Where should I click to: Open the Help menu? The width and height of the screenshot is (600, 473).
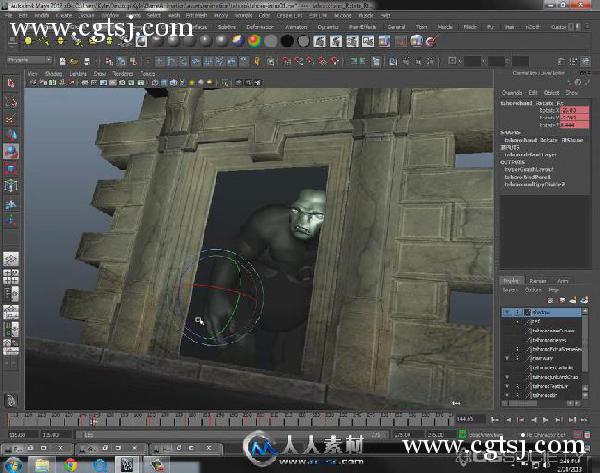coord(385,15)
